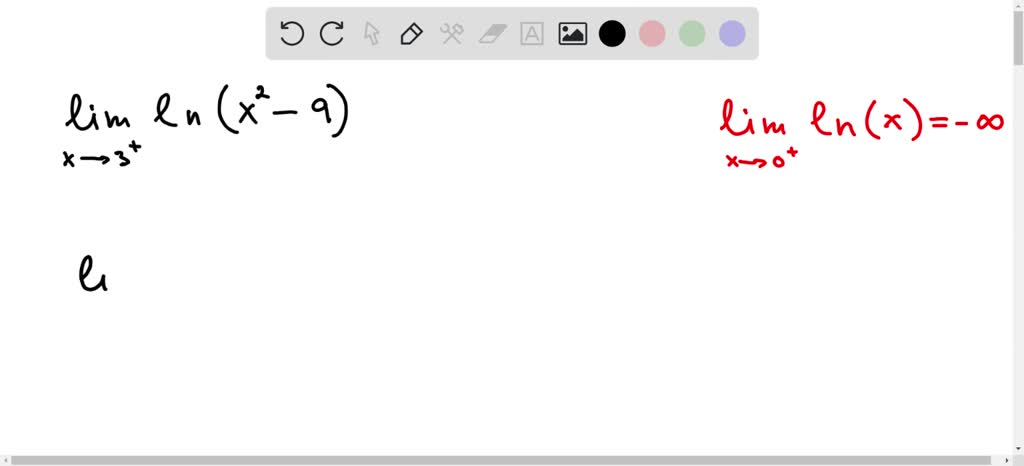Redo the undone stroke
The image size is (1024, 466).
(332, 33)
